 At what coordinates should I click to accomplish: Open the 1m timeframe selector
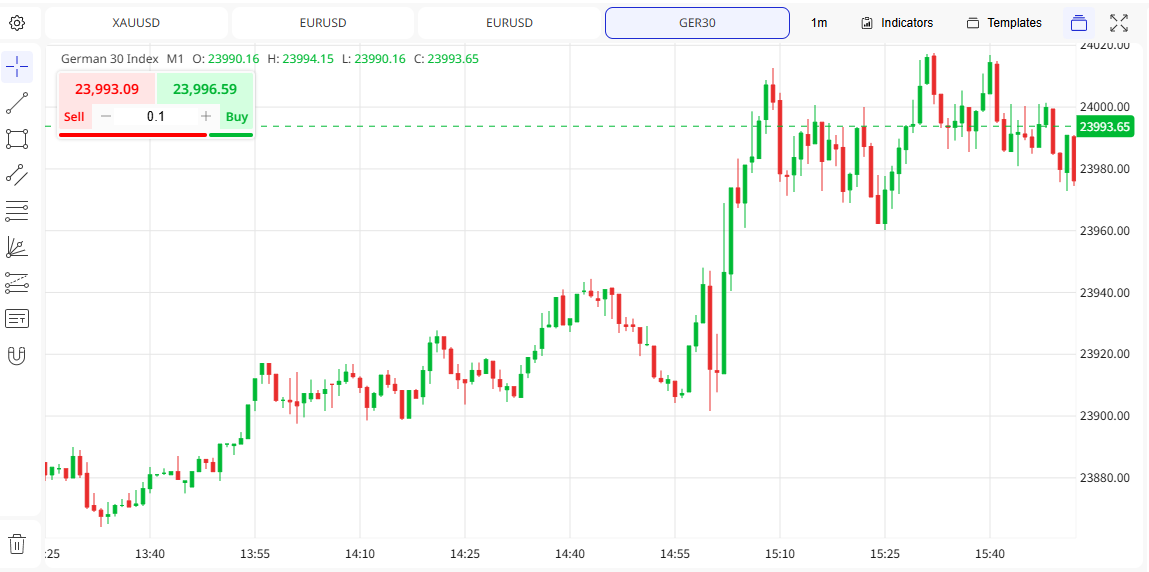tap(819, 23)
